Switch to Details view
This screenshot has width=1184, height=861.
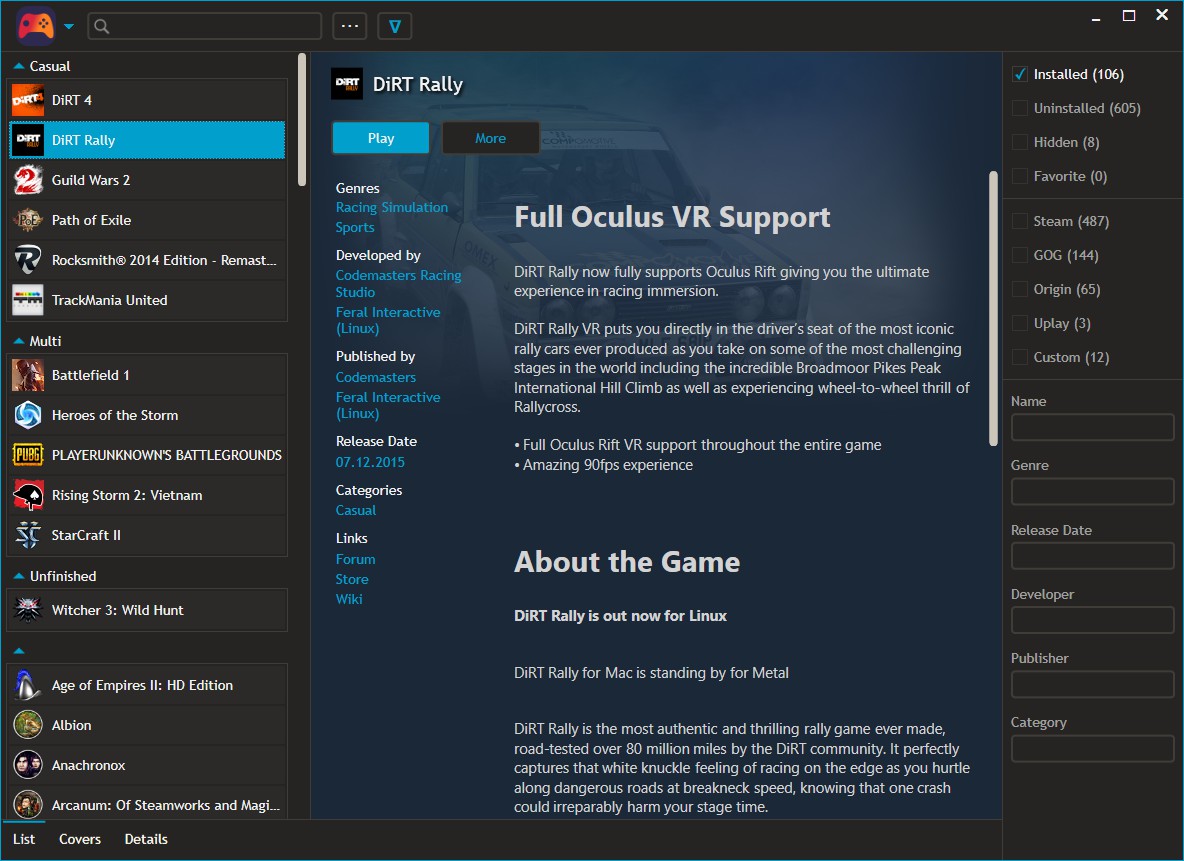(x=146, y=839)
